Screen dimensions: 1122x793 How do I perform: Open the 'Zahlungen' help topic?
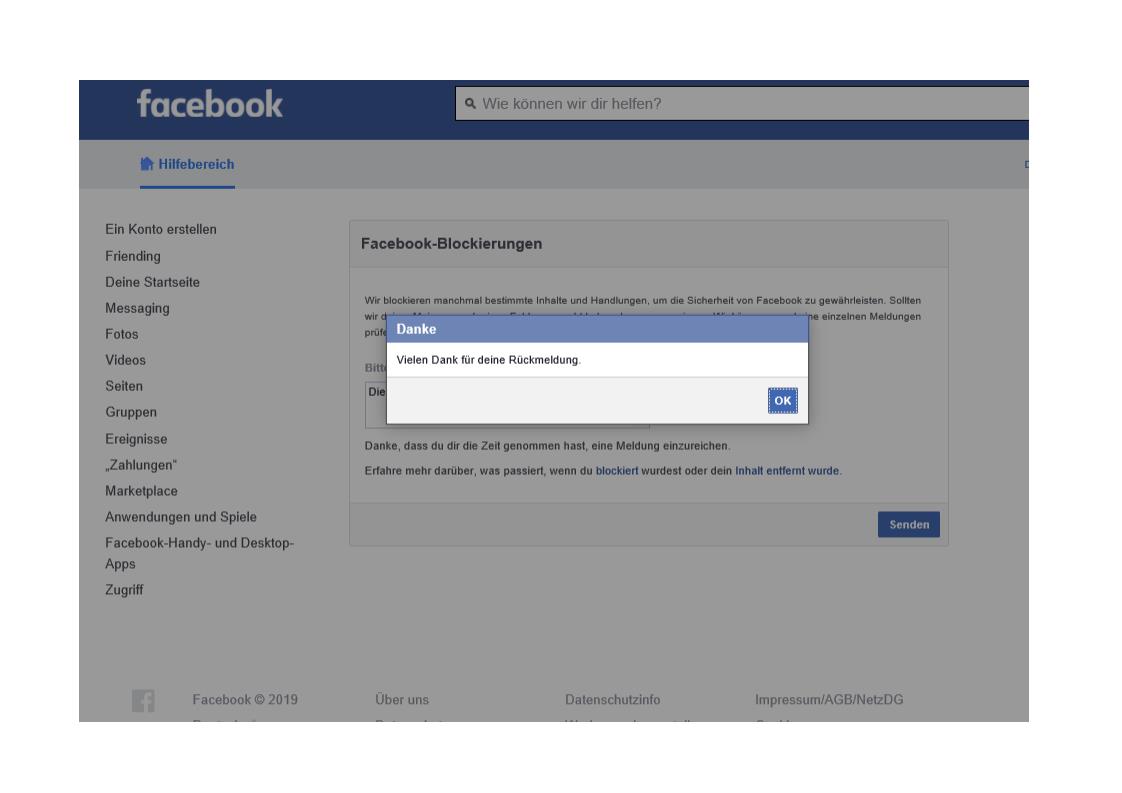[141, 465]
